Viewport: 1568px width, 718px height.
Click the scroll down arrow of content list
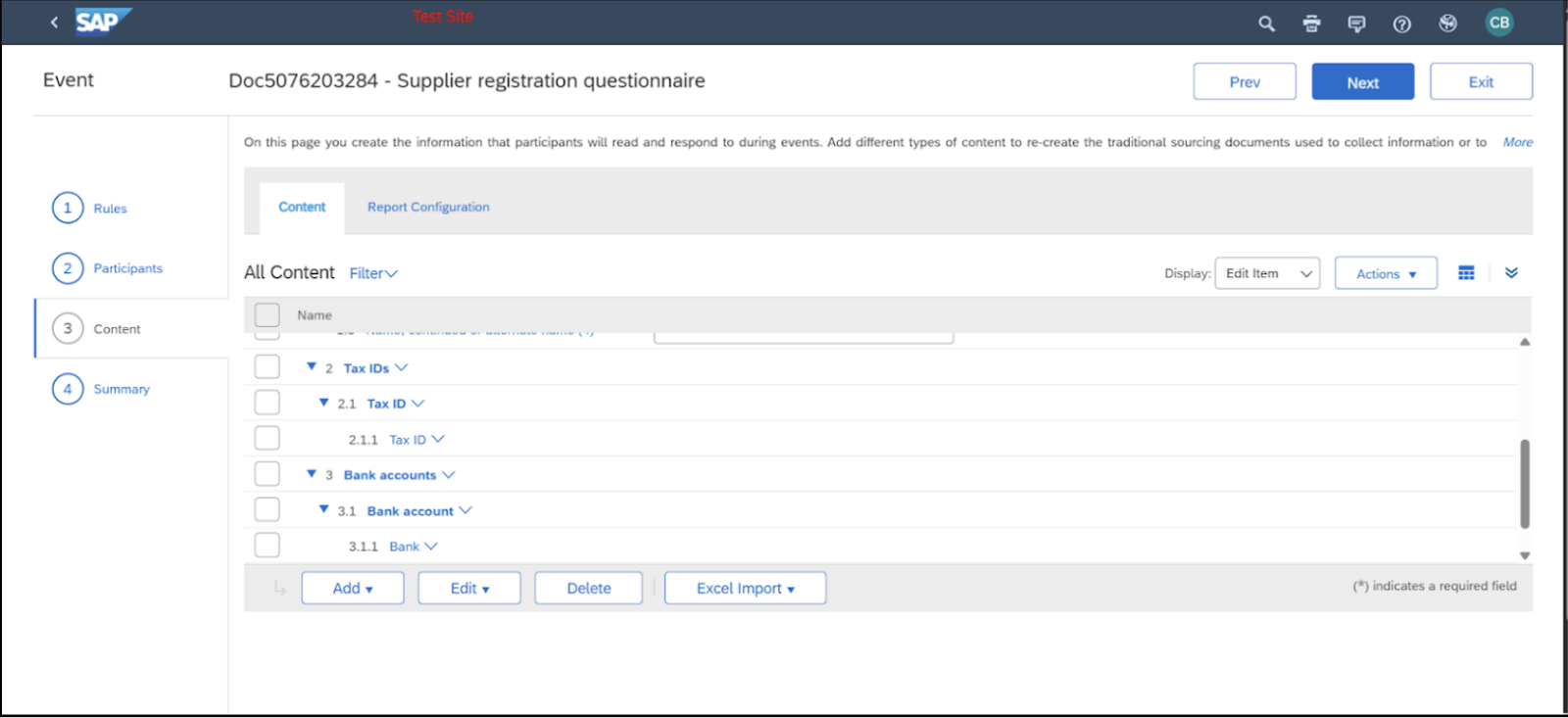coord(1525,555)
